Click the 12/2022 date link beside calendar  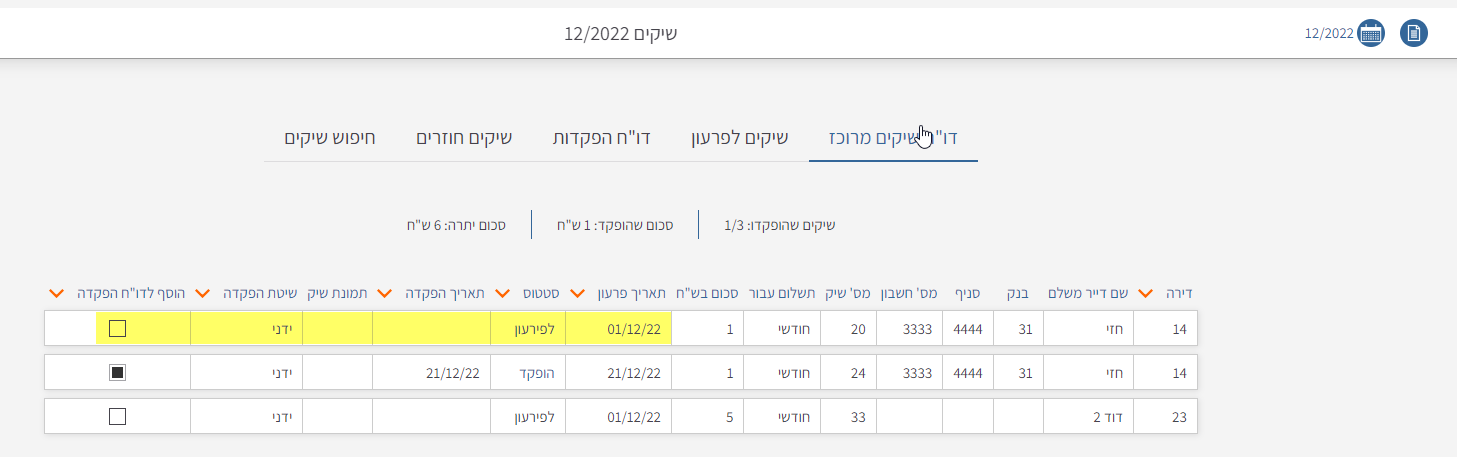click(1328, 33)
